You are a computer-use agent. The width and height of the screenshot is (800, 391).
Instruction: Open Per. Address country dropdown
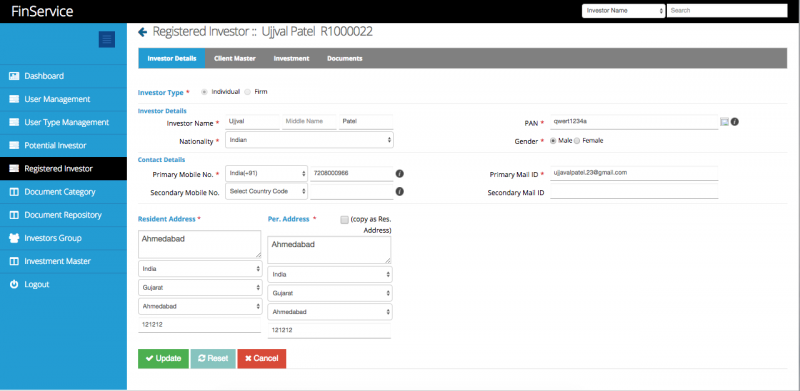tap(330, 274)
